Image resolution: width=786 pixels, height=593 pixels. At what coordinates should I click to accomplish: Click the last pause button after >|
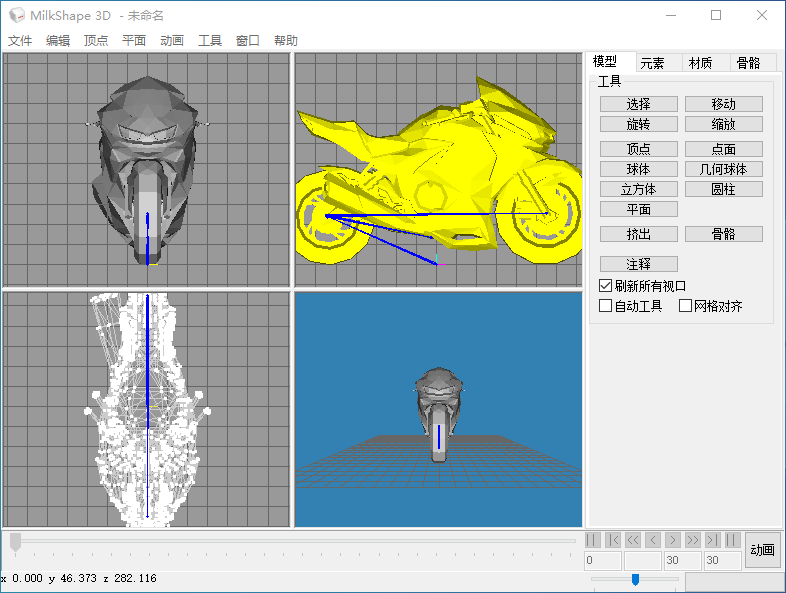pos(732,540)
